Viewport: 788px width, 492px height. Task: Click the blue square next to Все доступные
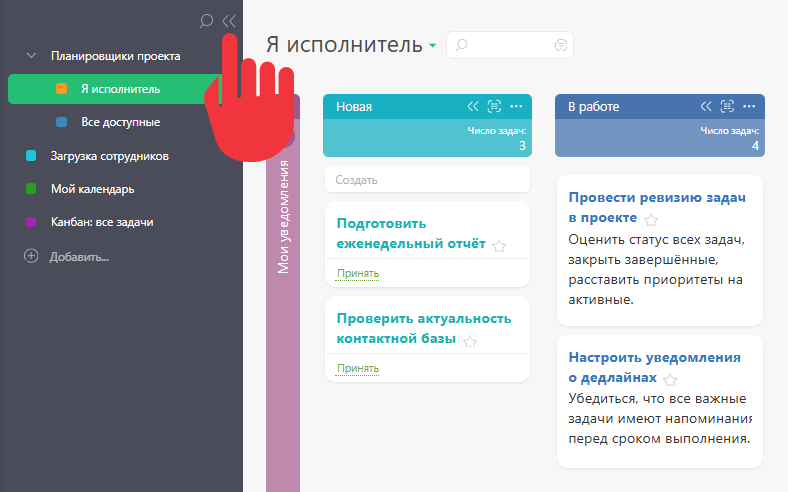tap(61, 122)
